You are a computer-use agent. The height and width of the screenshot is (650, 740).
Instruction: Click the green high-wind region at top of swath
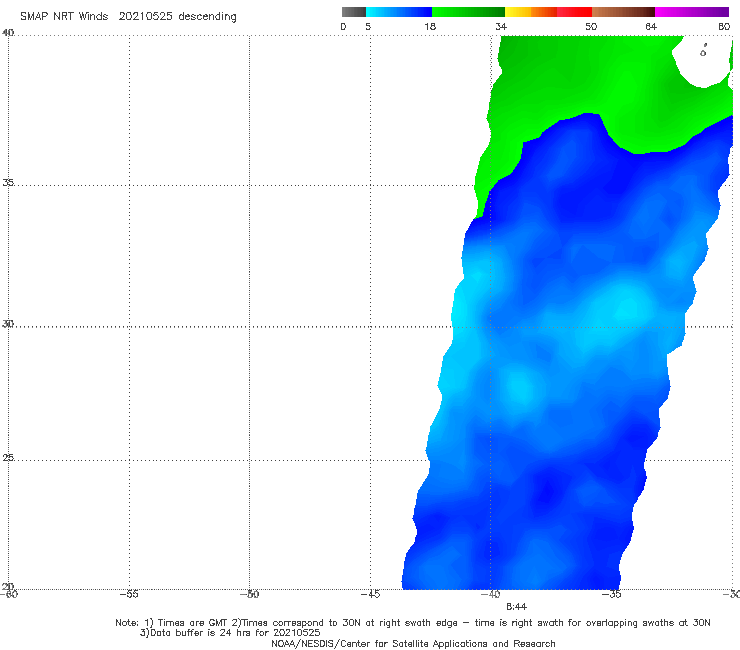[x=585, y=80]
